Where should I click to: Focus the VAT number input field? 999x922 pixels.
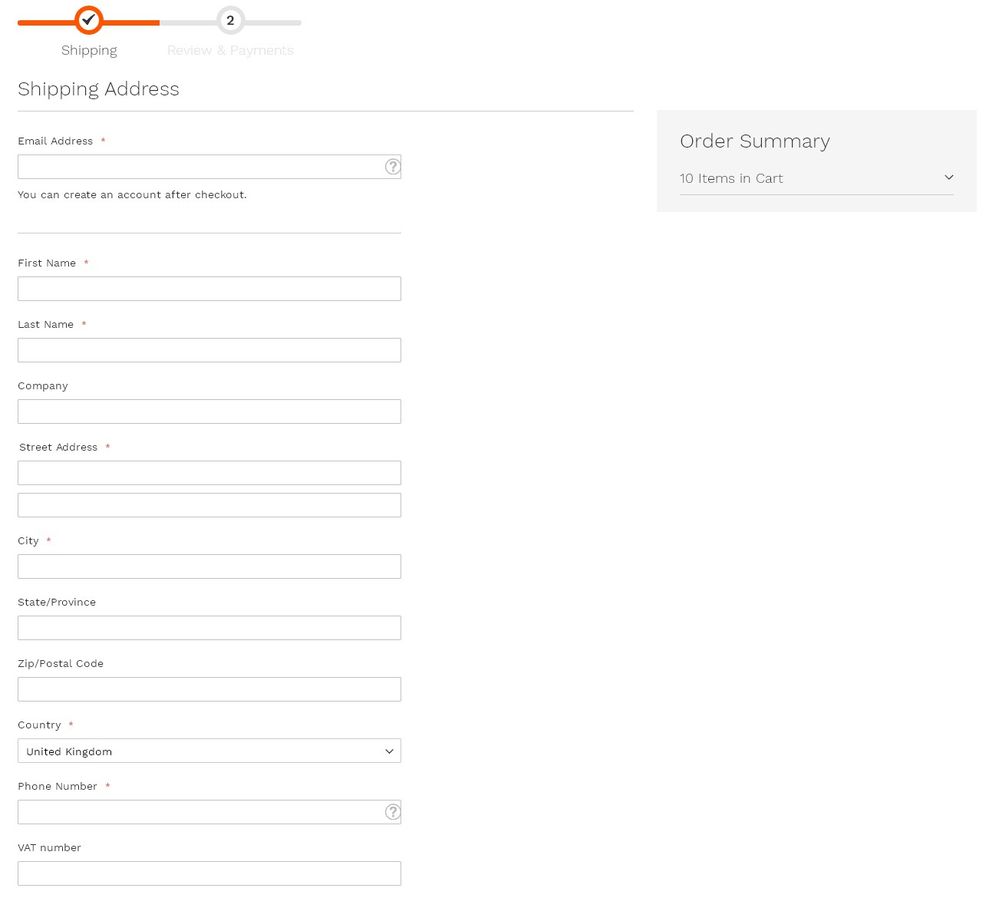(209, 873)
